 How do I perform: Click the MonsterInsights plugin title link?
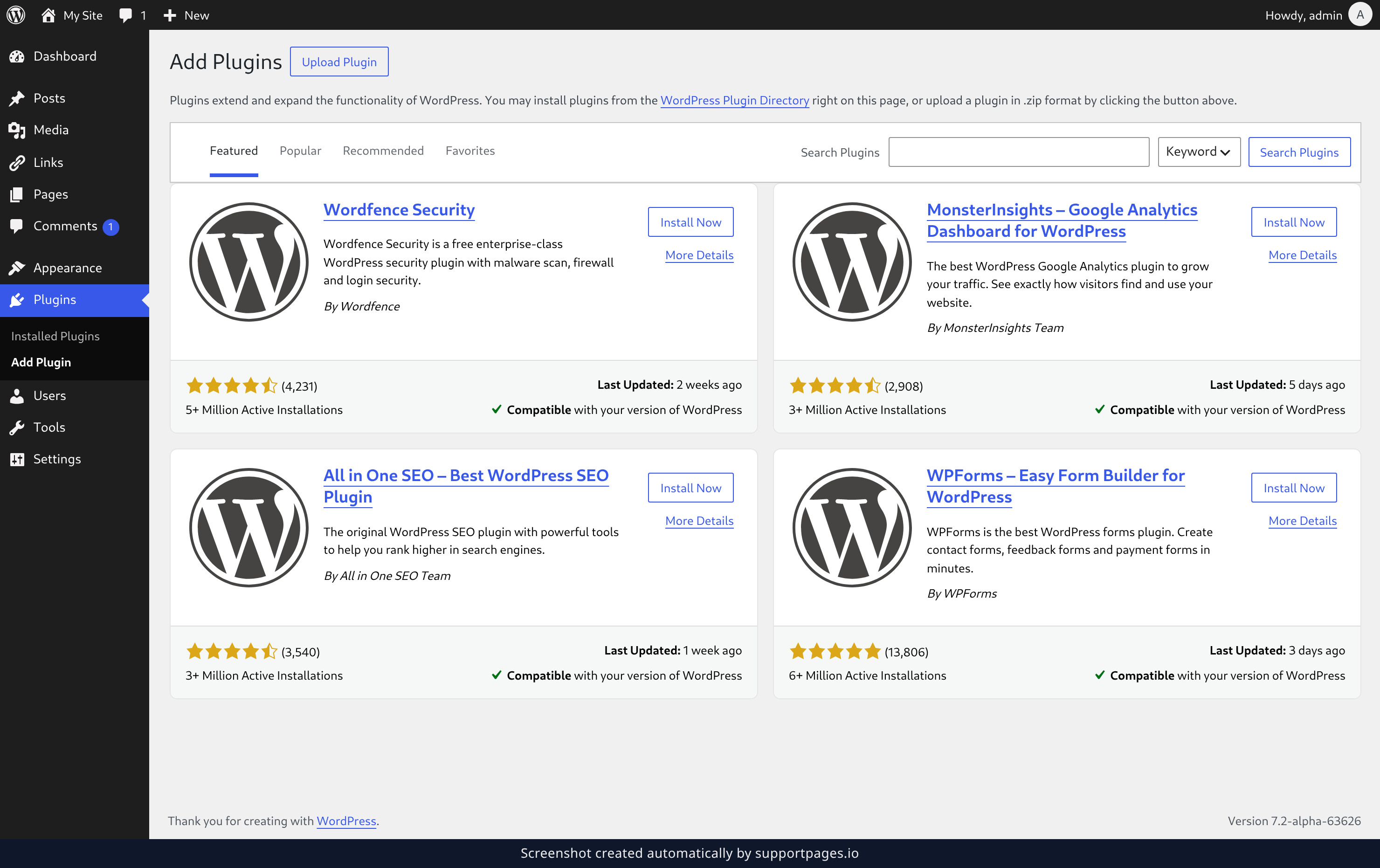1062,220
